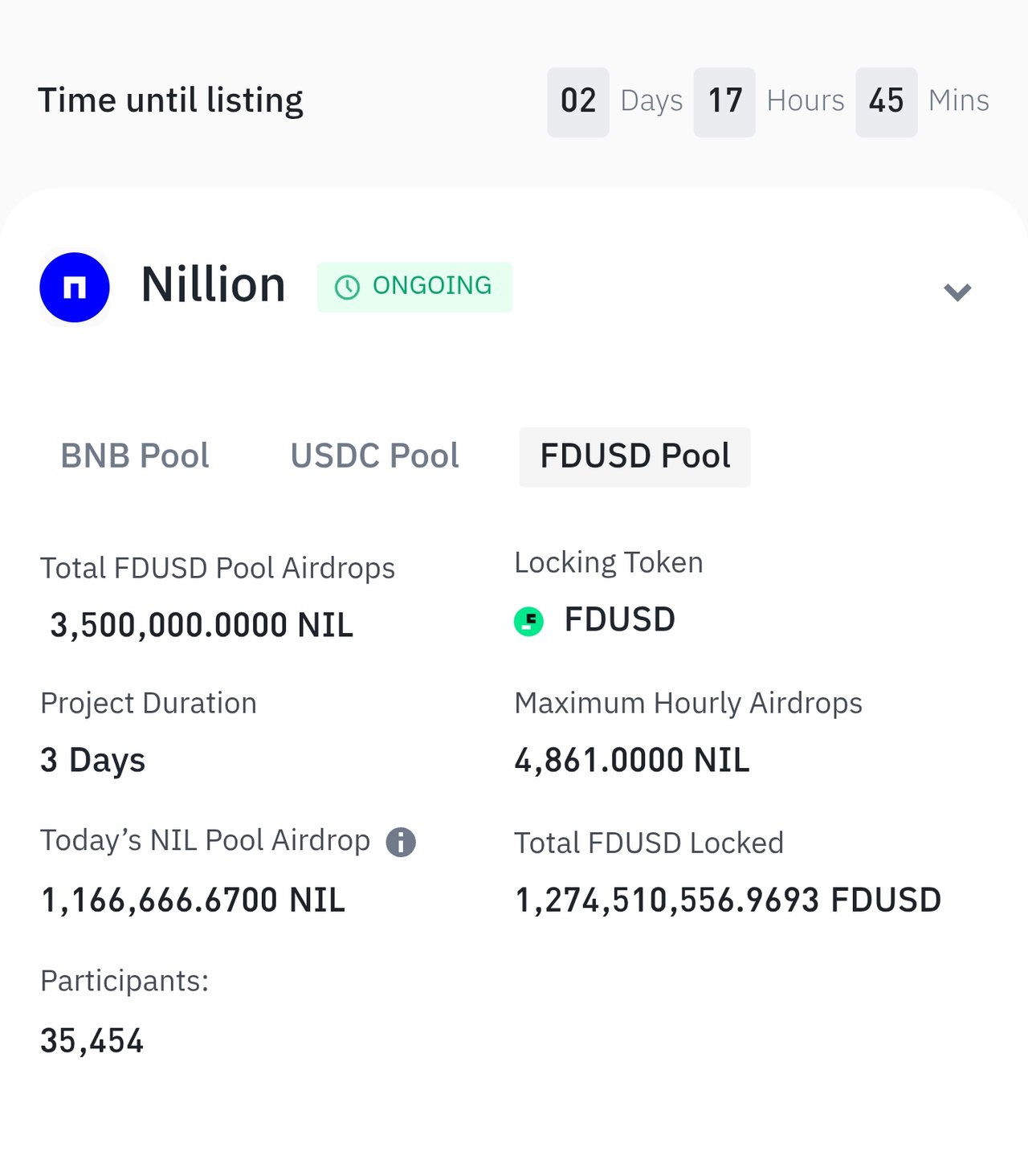Click the 17 Hours countdown box
The height and width of the screenshot is (1176, 1028).
click(x=724, y=102)
